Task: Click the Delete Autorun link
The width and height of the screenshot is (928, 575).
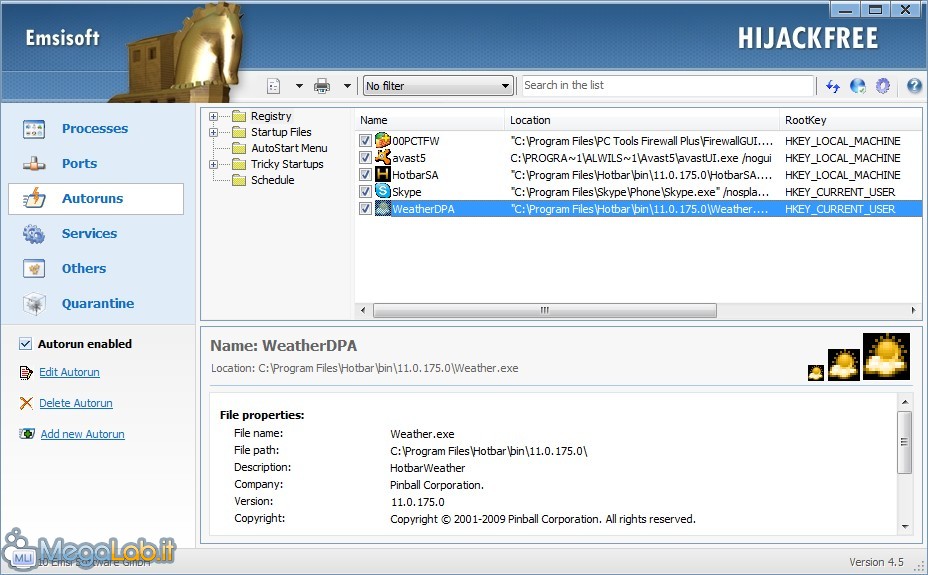Action: pos(76,403)
